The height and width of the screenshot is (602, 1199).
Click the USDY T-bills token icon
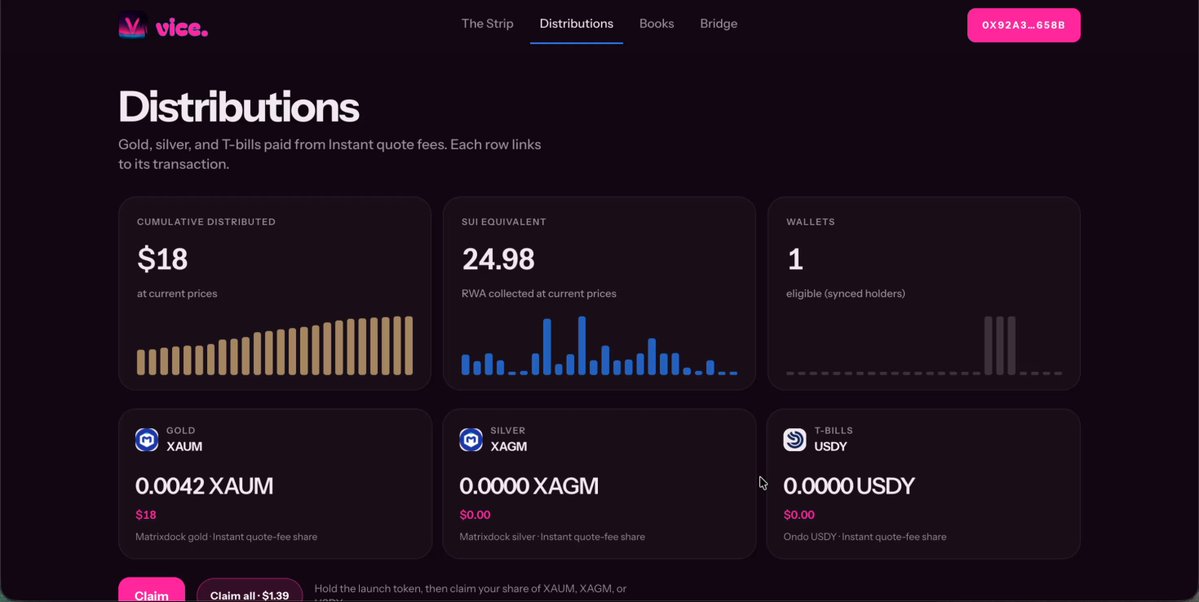795,440
